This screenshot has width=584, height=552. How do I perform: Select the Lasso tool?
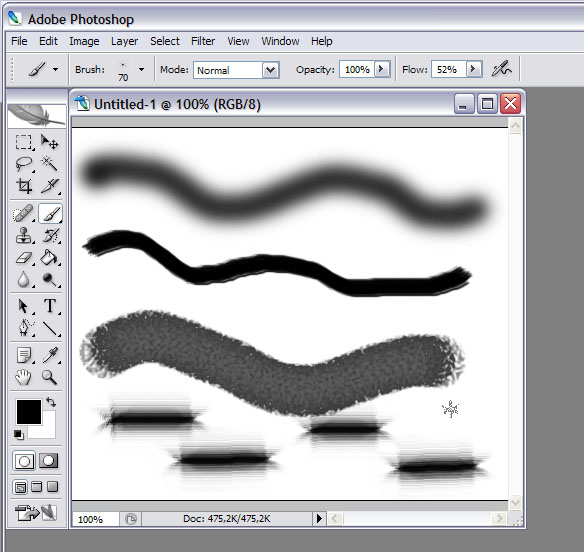(x=23, y=164)
